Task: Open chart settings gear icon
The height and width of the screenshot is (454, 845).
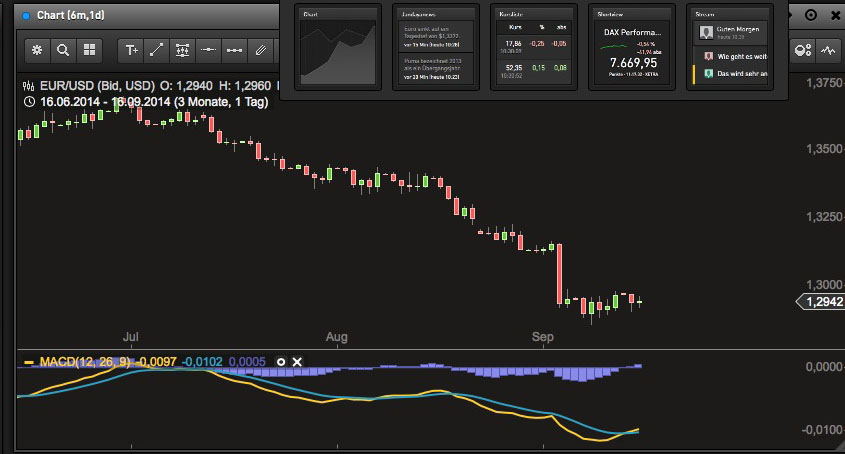Action: (x=37, y=50)
